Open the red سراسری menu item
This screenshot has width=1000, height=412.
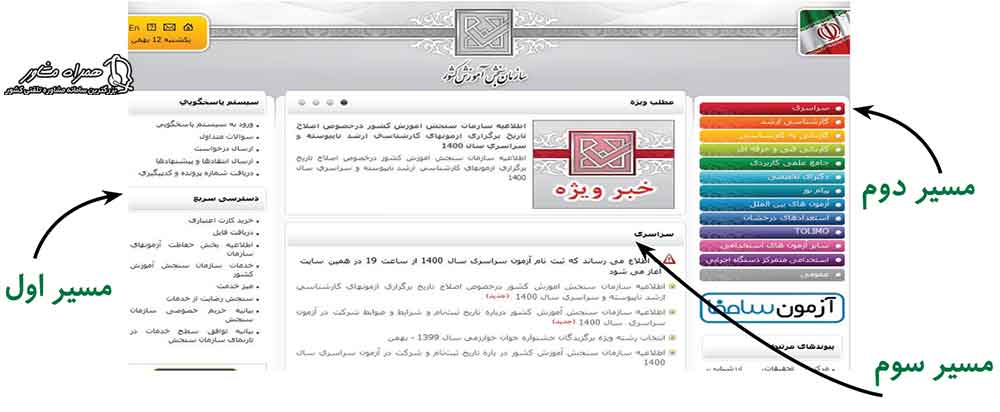[x=772, y=109]
